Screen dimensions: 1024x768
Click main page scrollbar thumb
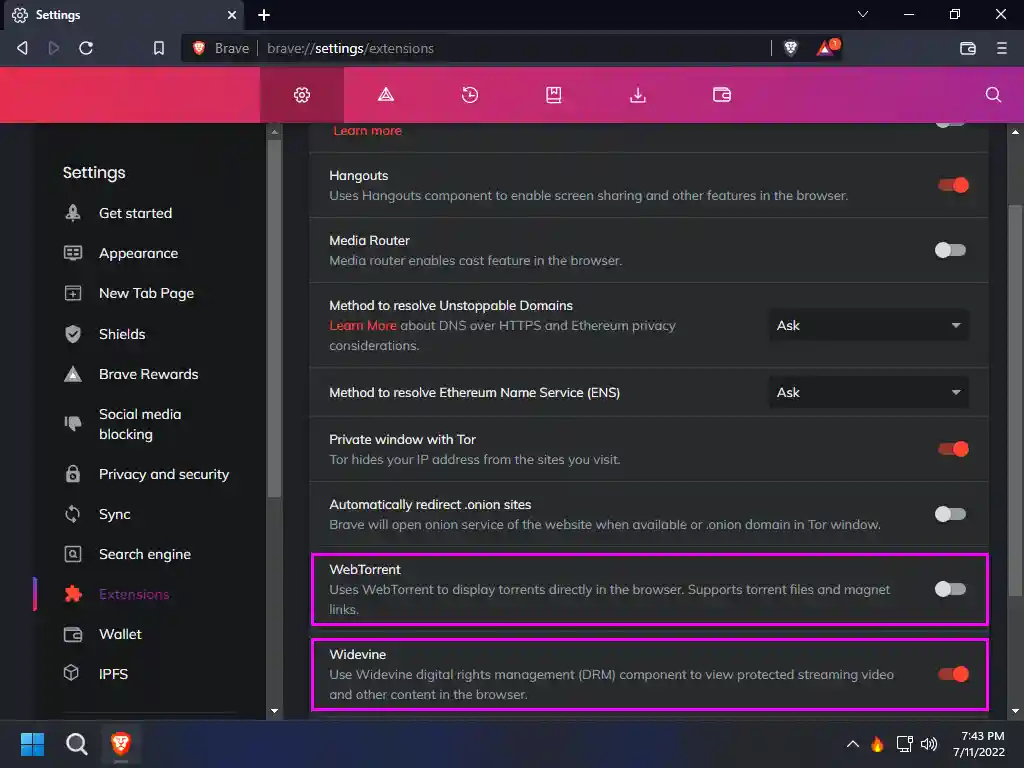point(1015,400)
